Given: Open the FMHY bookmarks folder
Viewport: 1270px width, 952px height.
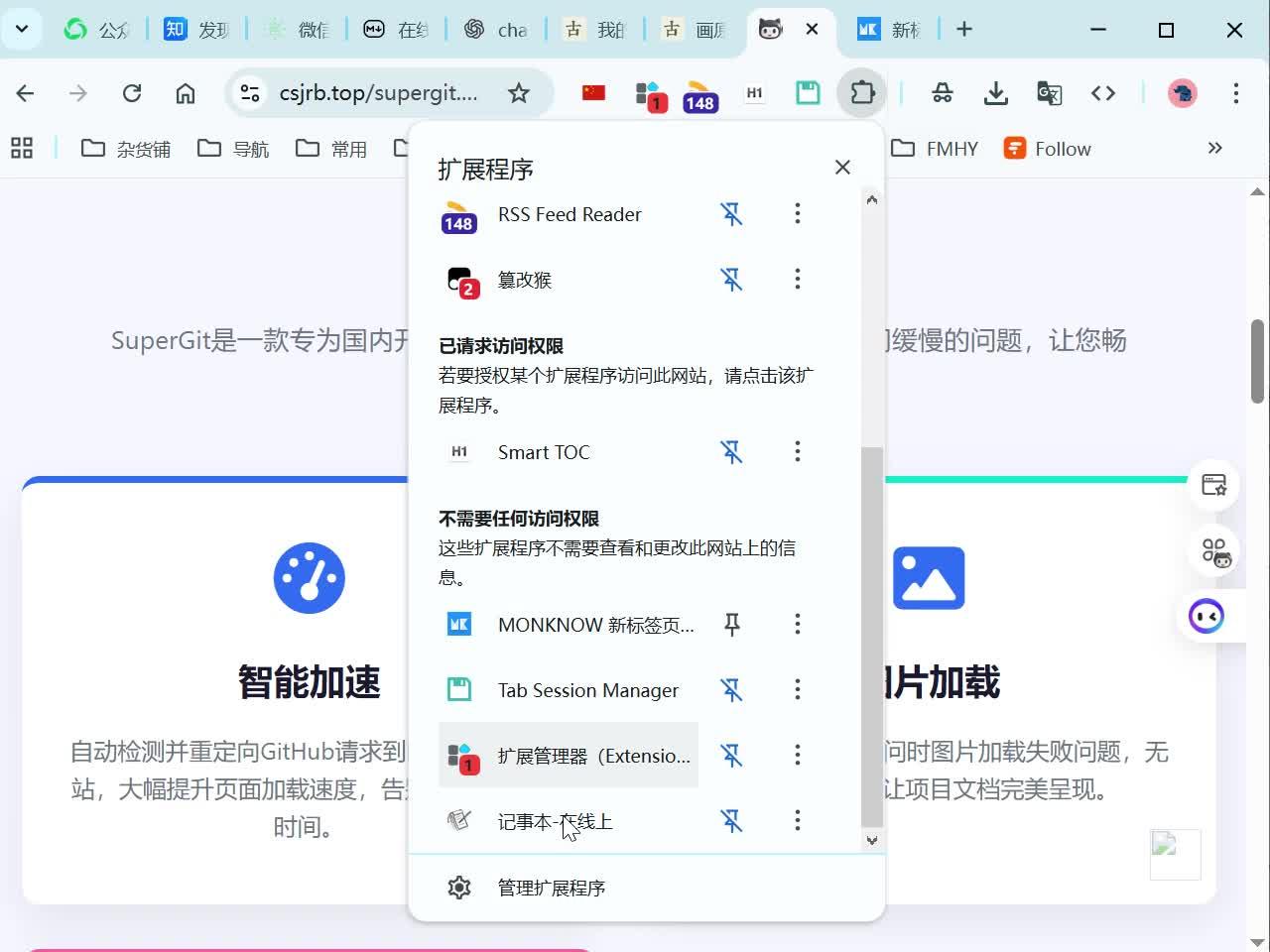Looking at the screenshot, I should [x=934, y=149].
